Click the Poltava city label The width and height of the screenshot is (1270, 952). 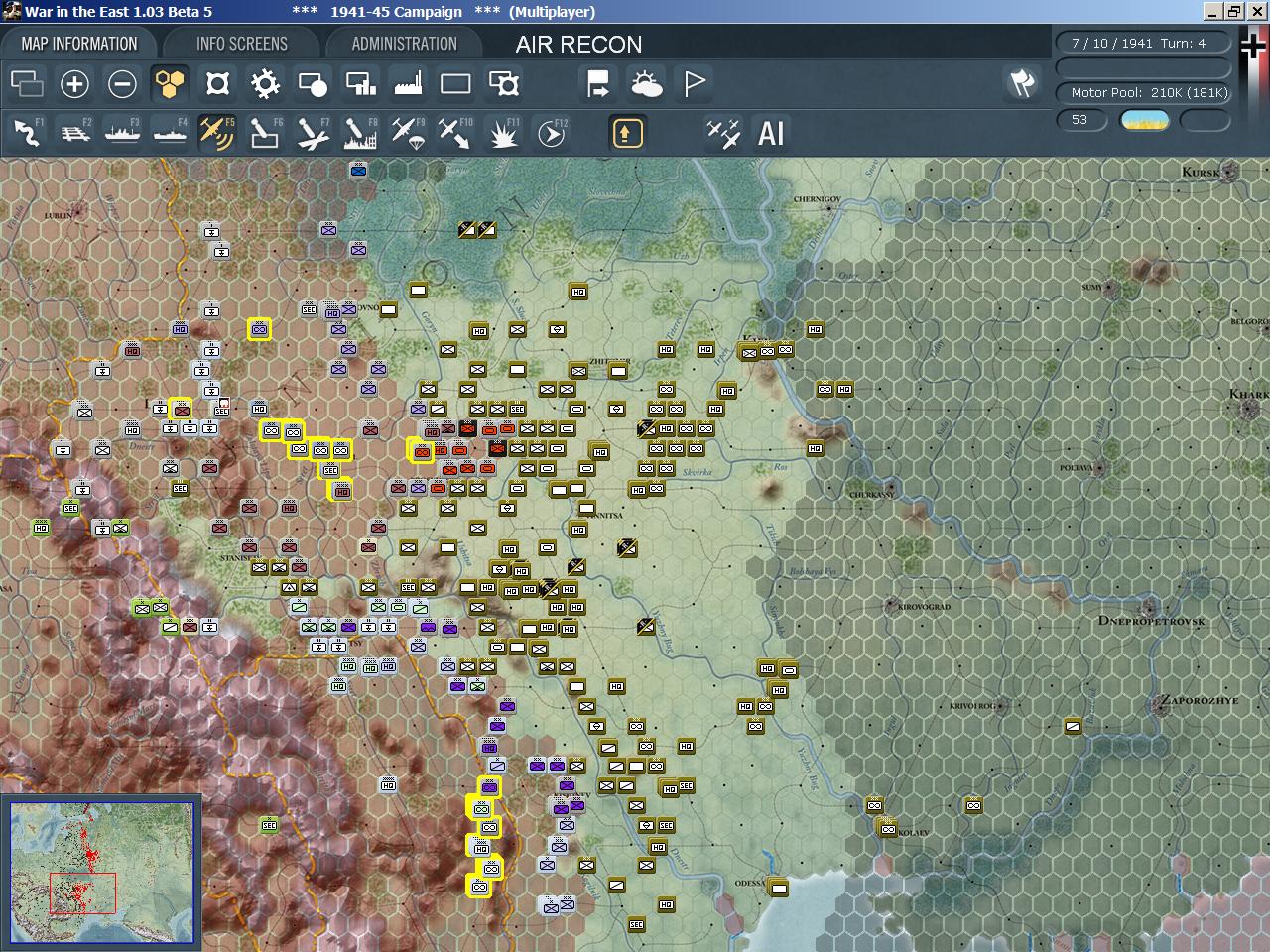(x=1076, y=467)
